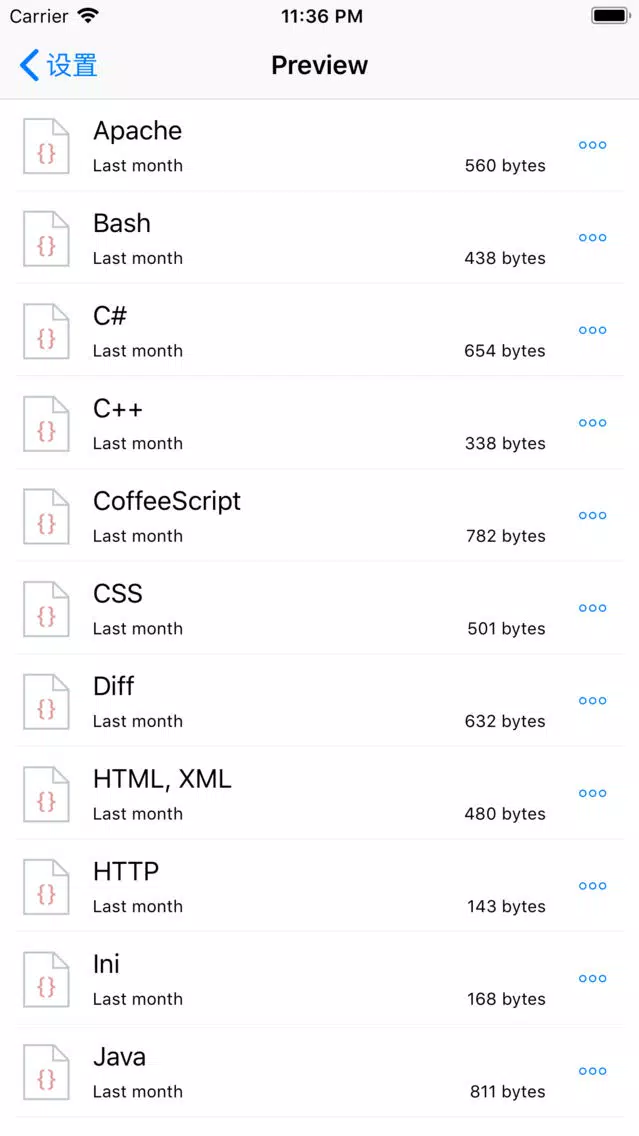Screen dimensions: 639x1136
Task: Click the 560 bytes size label
Action: point(505,166)
